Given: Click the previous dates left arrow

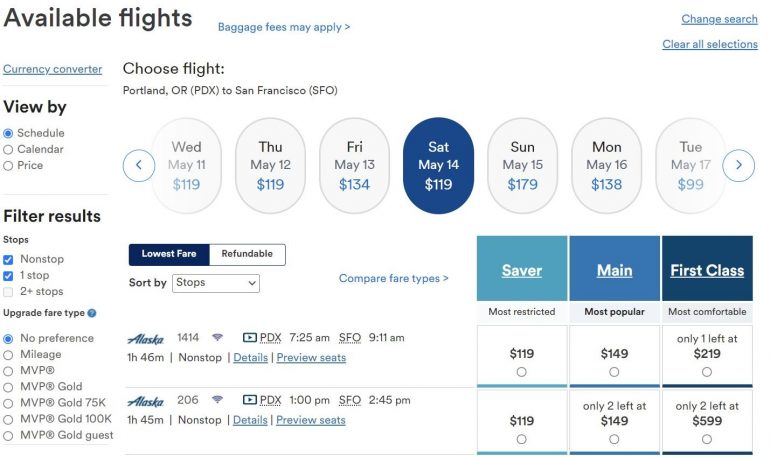Looking at the screenshot, I should pos(139,165).
